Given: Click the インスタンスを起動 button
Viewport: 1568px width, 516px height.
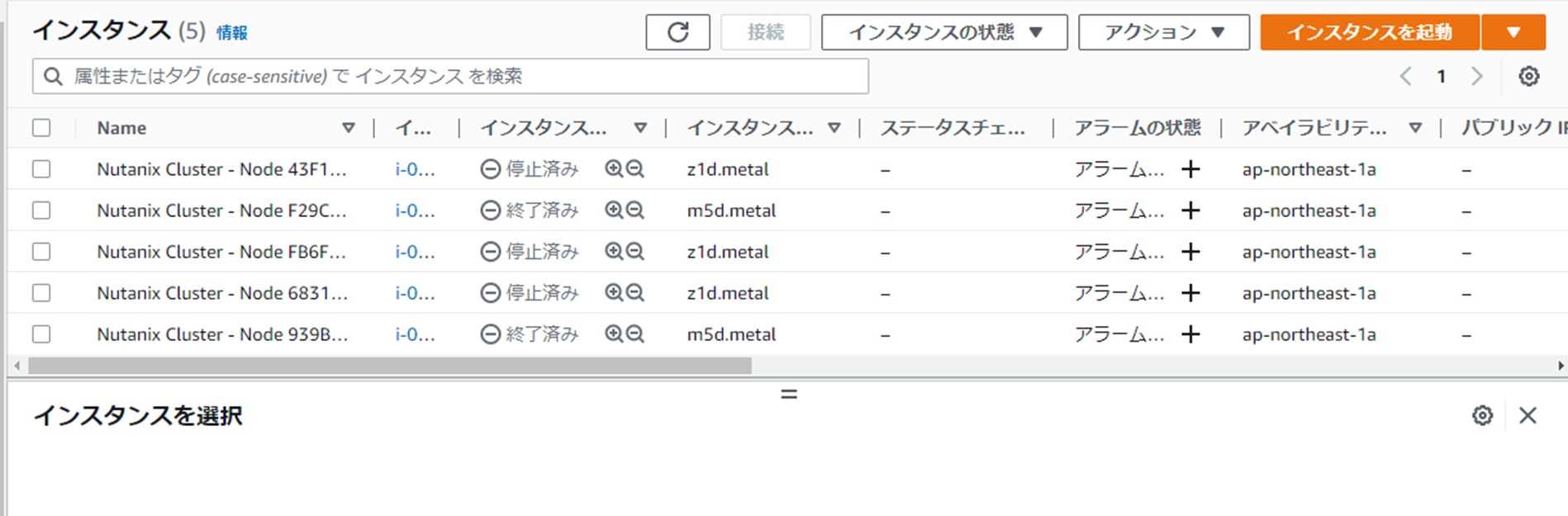Looking at the screenshot, I should 1370,32.
